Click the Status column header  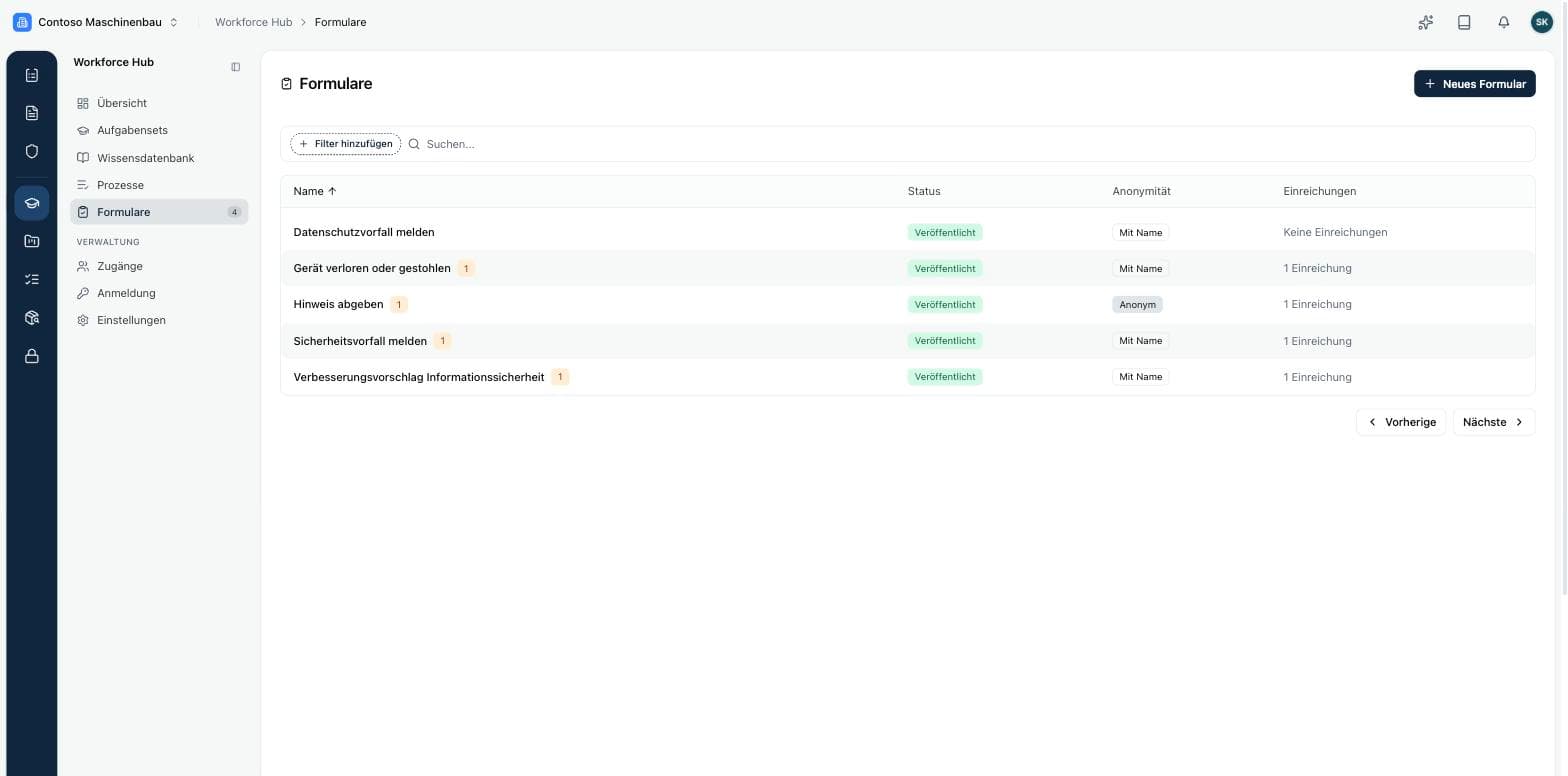(924, 191)
